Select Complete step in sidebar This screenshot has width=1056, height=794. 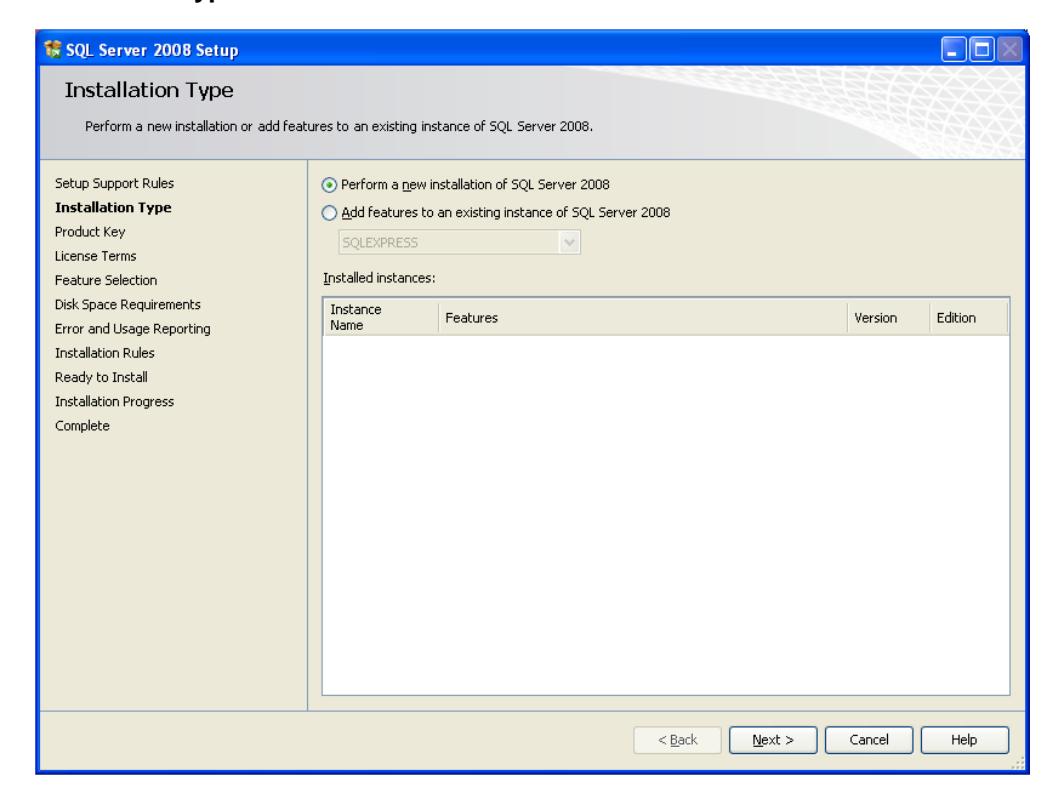(82, 426)
